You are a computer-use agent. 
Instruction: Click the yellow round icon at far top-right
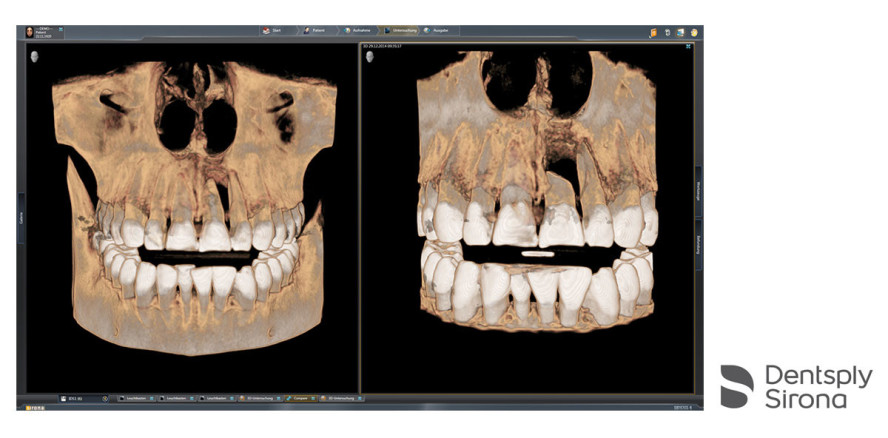pos(693,32)
